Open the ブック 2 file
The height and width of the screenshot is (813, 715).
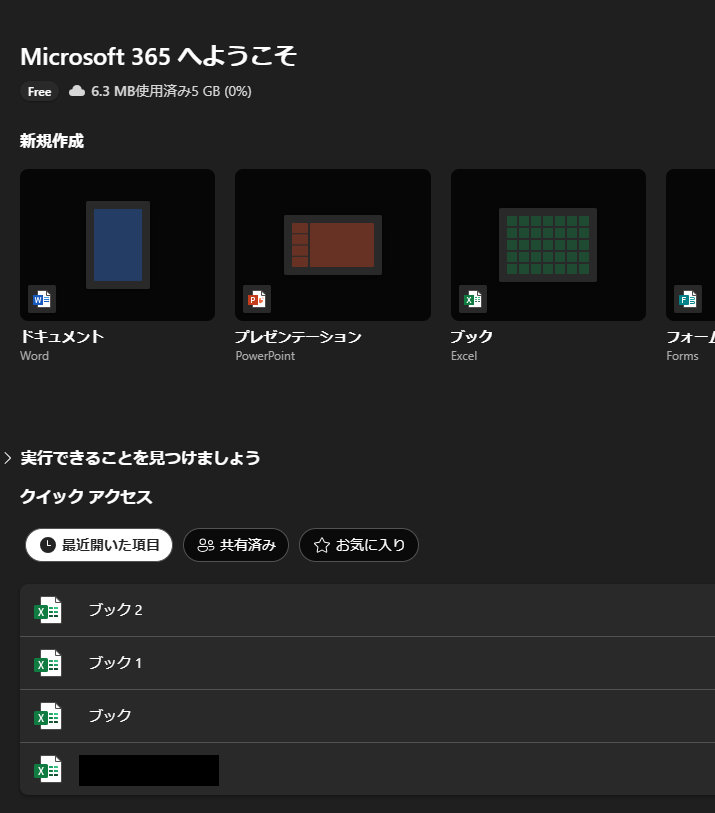coord(367,610)
